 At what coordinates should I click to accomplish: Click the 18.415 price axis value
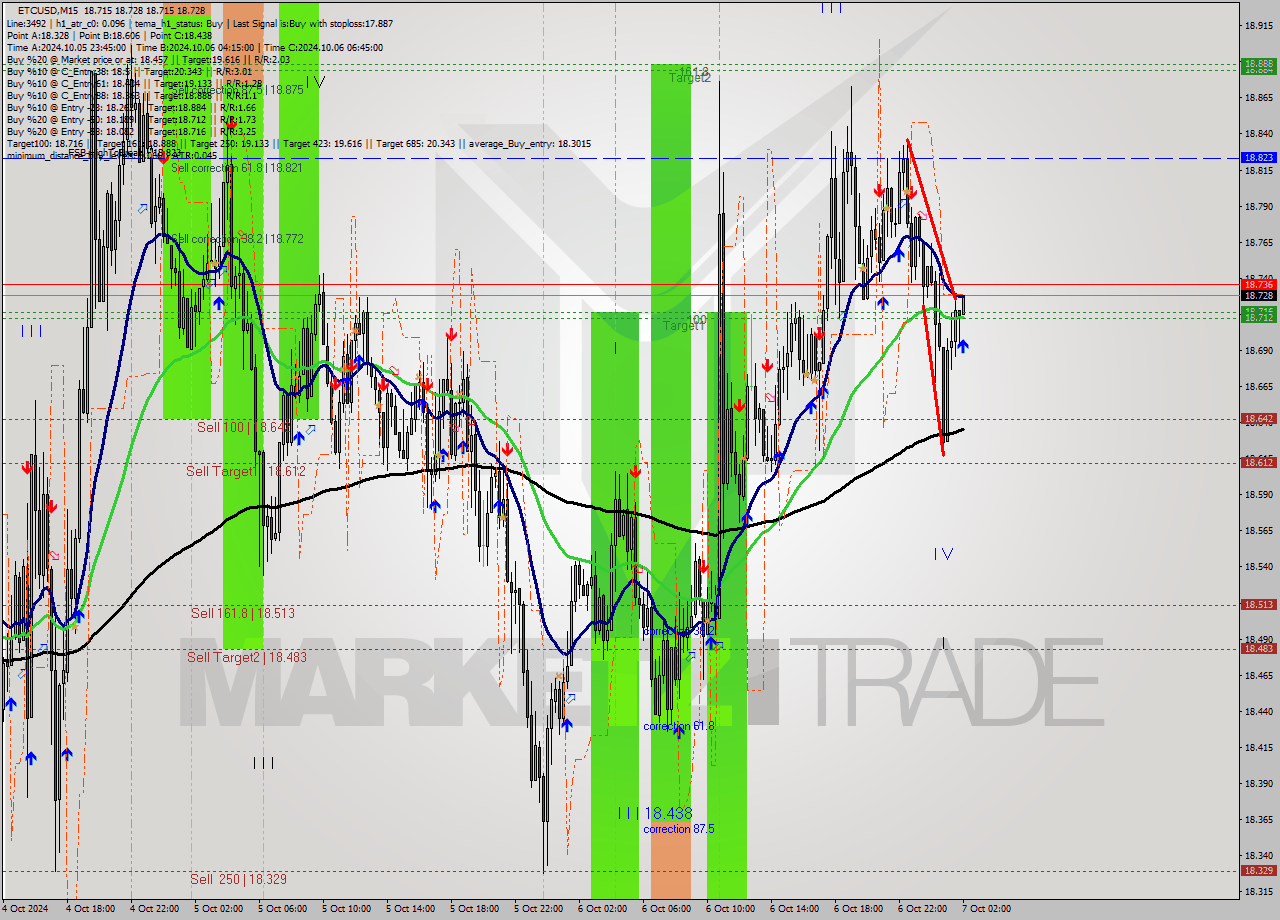pyautogui.click(x=1258, y=748)
